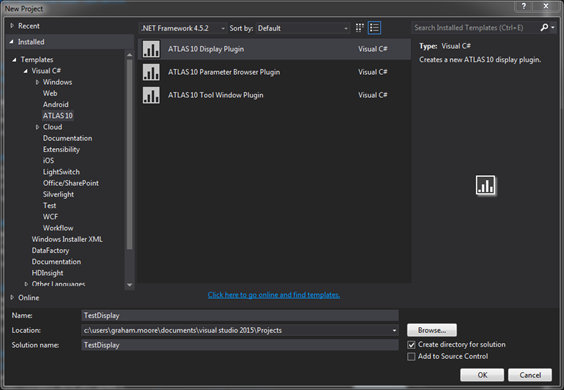
Task: Click the template tree scrollbar up arrow
Action: (129, 55)
